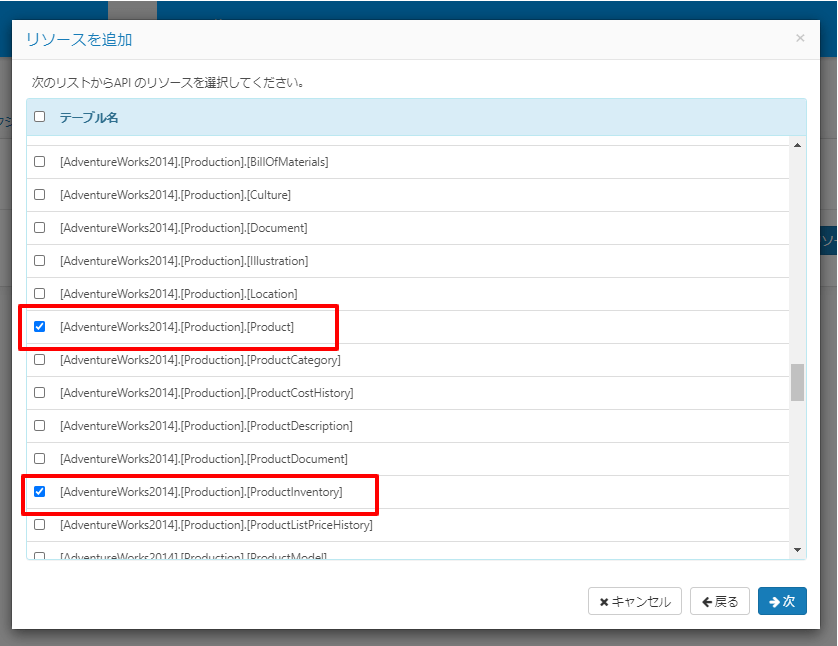Click the table list scrollbar thumb

tap(797, 382)
